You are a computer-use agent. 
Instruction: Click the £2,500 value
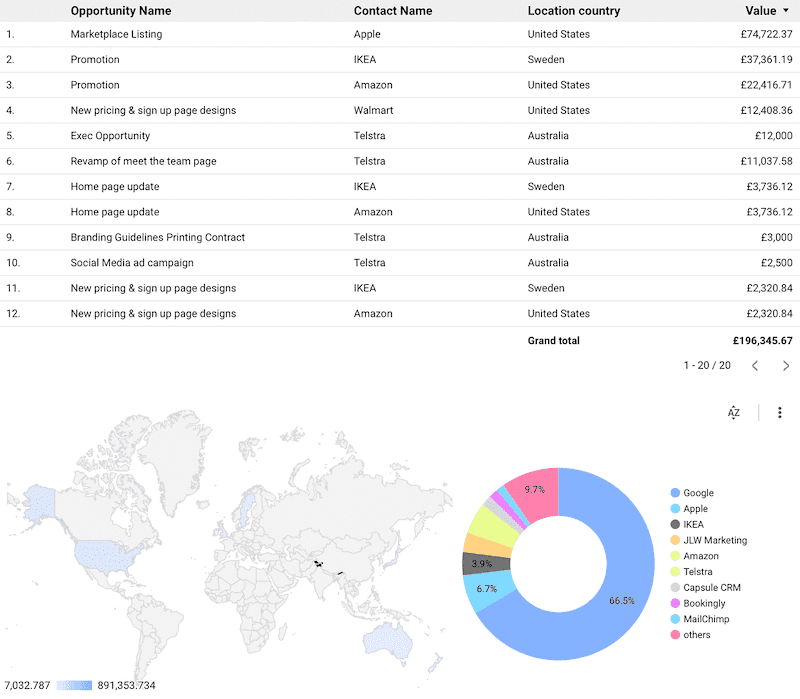point(777,263)
